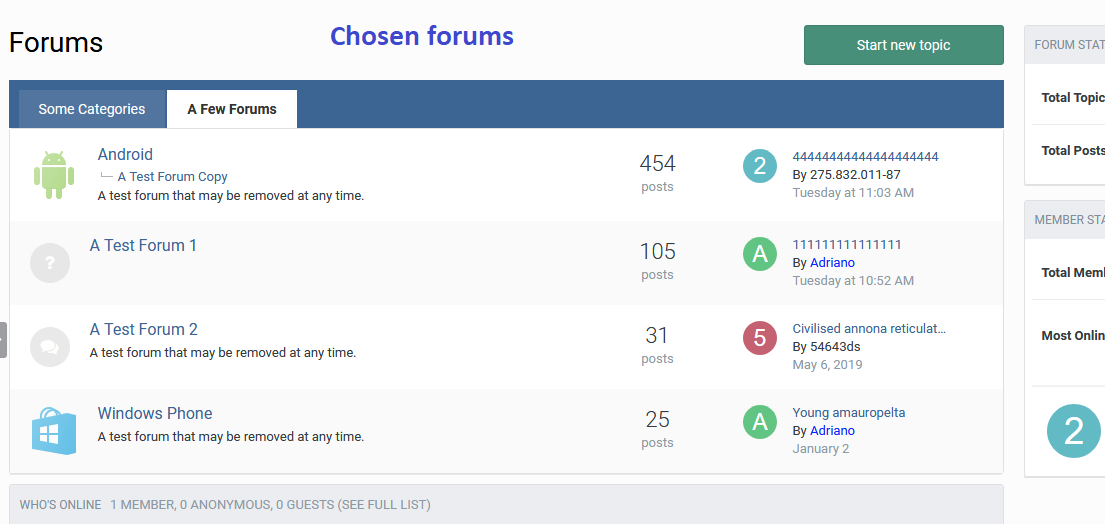The height and width of the screenshot is (524, 1105).
Task: Click the Start new topic button
Action: point(903,45)
